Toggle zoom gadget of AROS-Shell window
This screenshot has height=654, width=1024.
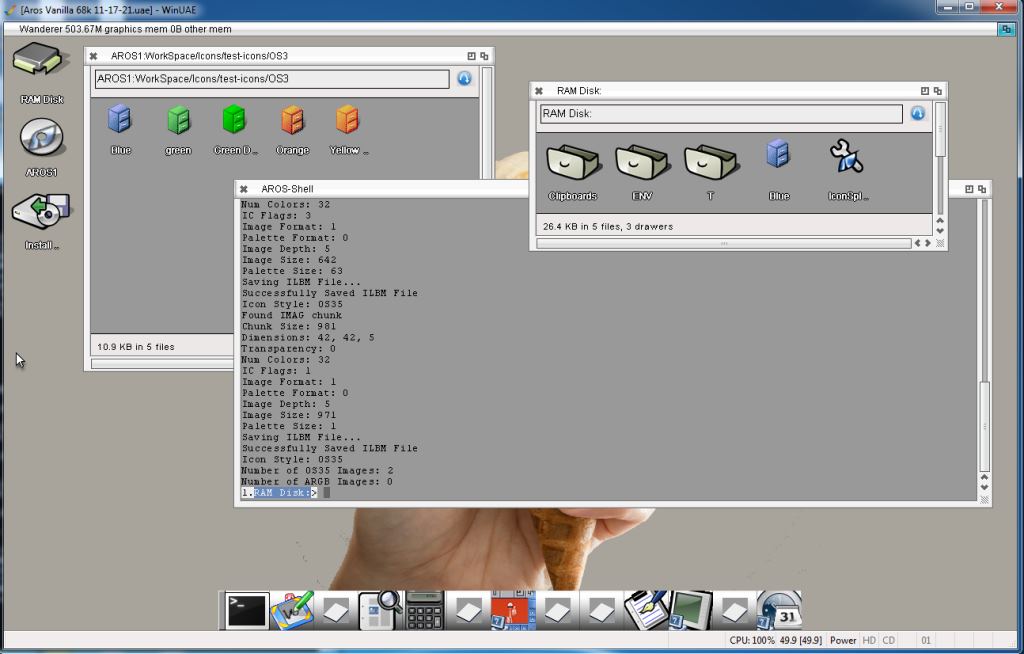[970, 189]
